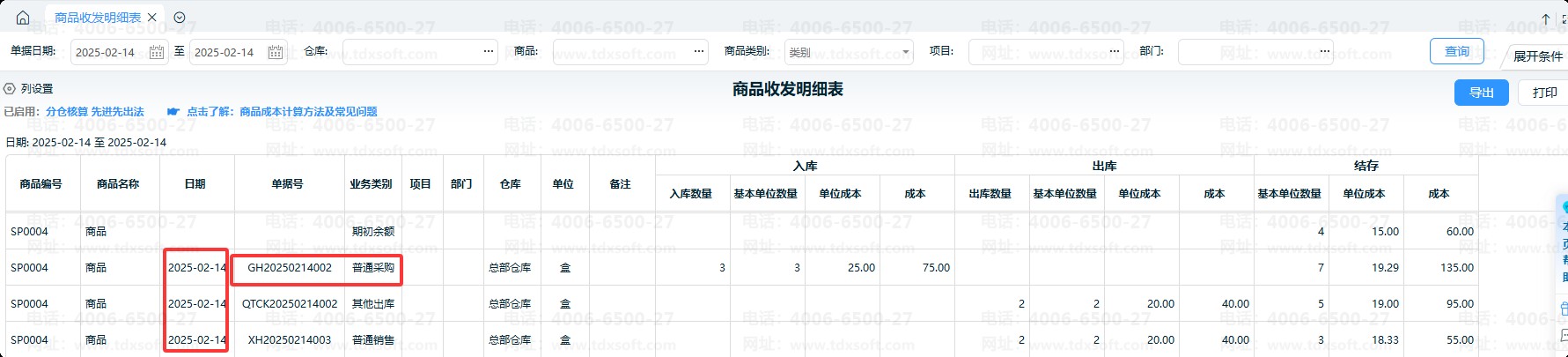
Task: Expand the 商品类别 dropdown
Action: coord(905,52)
